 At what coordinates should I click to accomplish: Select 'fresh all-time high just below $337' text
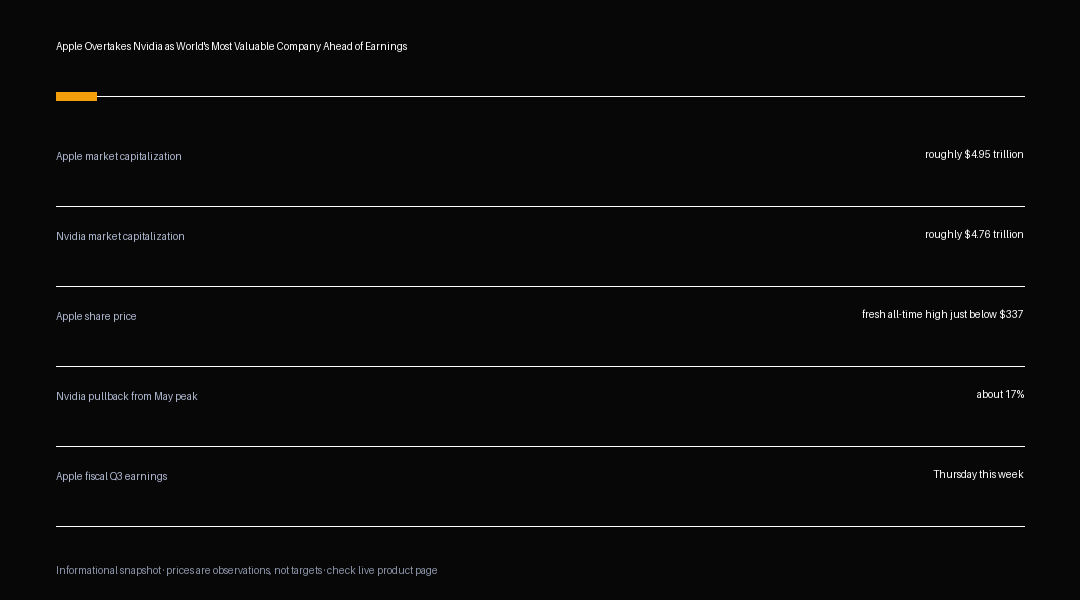[942, 314]
